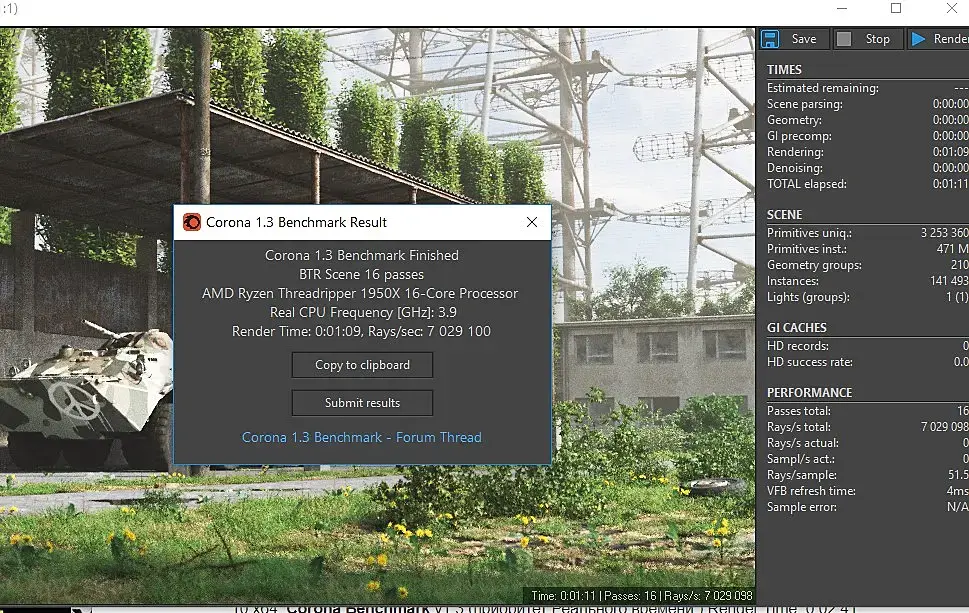Click the 'Passes total:' row

pos(868,411)
